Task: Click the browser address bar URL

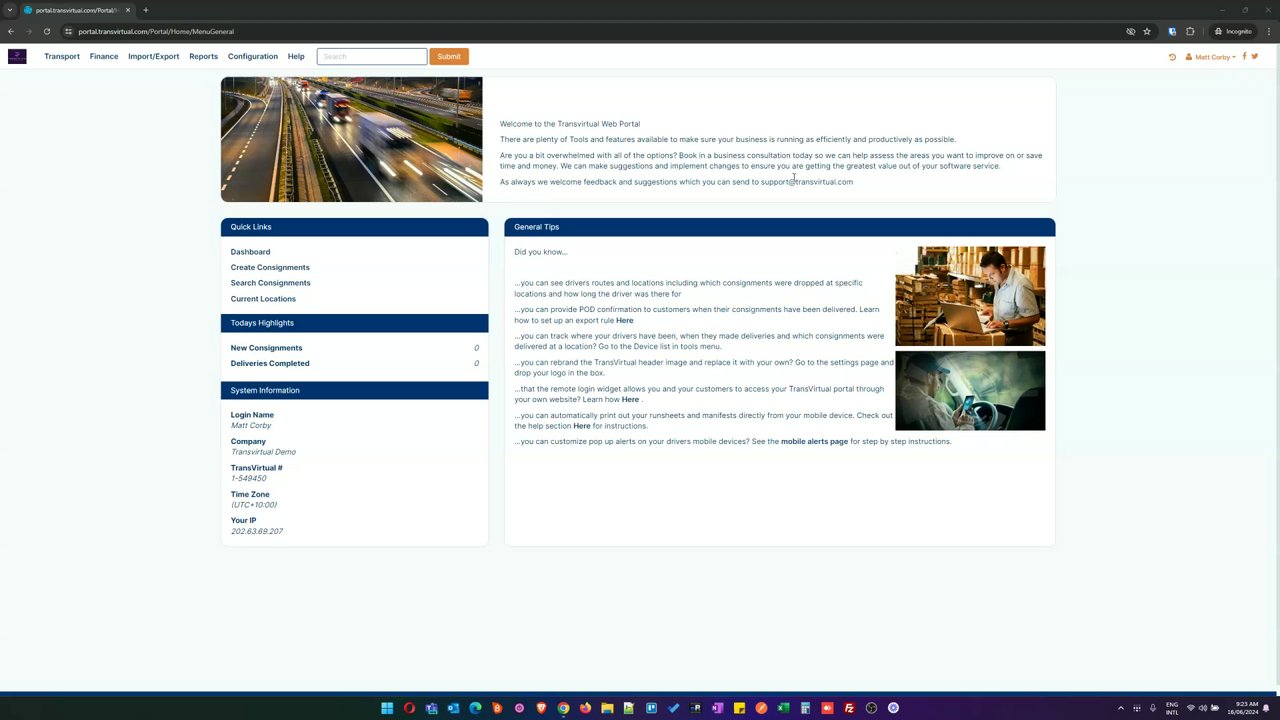Action: [x=156, y=31]
